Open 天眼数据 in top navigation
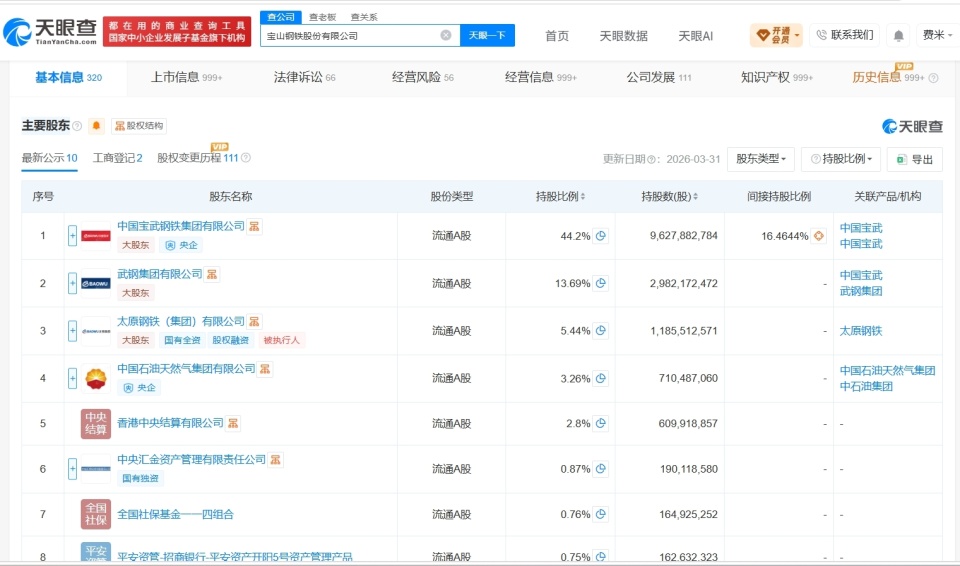Screen dimensions: 960x566 pyautogui.click(x=623, y=36)
